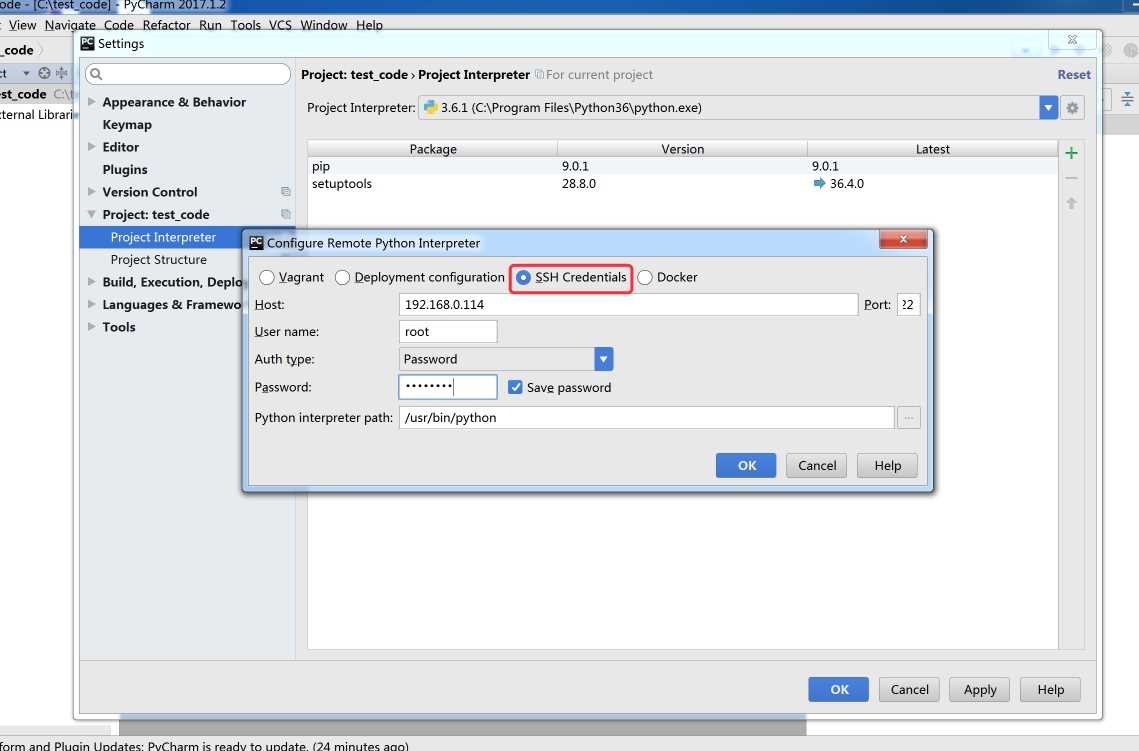1139x751 pixels.
Task: Open the Window menu
Action: [324, 25]
